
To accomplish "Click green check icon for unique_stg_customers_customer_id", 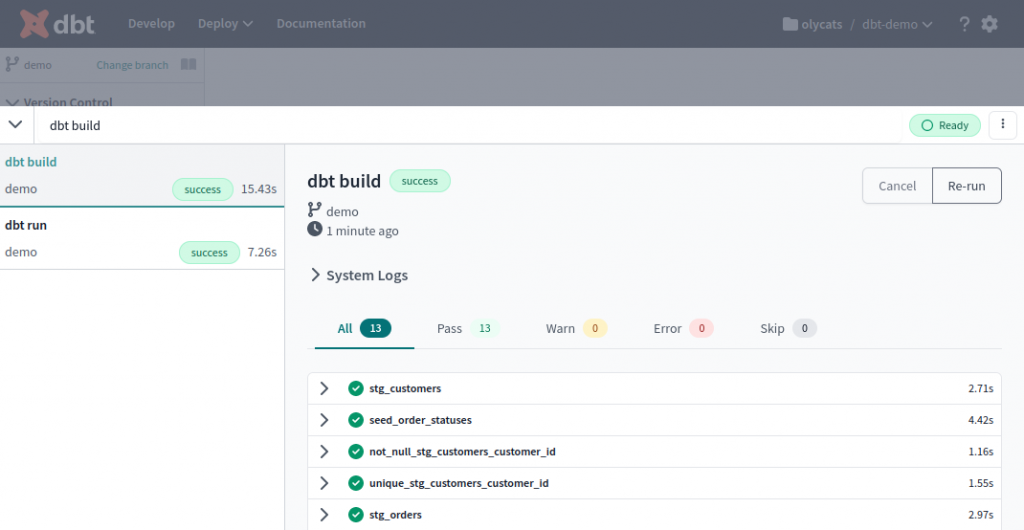I will click(356, 483).
